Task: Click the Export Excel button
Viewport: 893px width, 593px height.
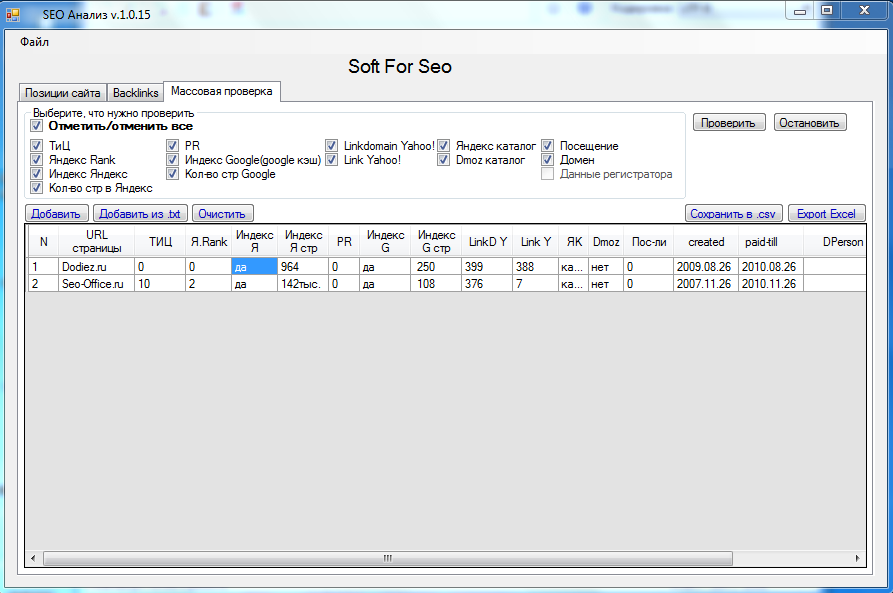Action: coord(827,214)
